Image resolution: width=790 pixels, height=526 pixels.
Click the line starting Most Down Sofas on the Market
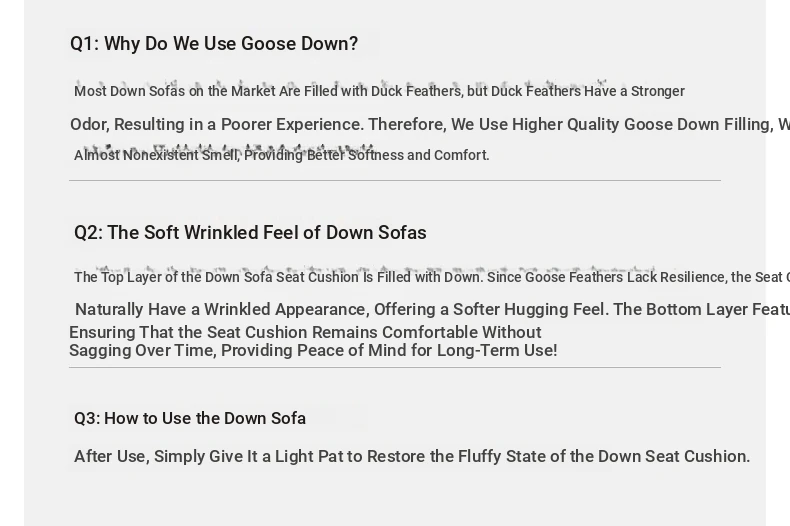click(379, 91)
